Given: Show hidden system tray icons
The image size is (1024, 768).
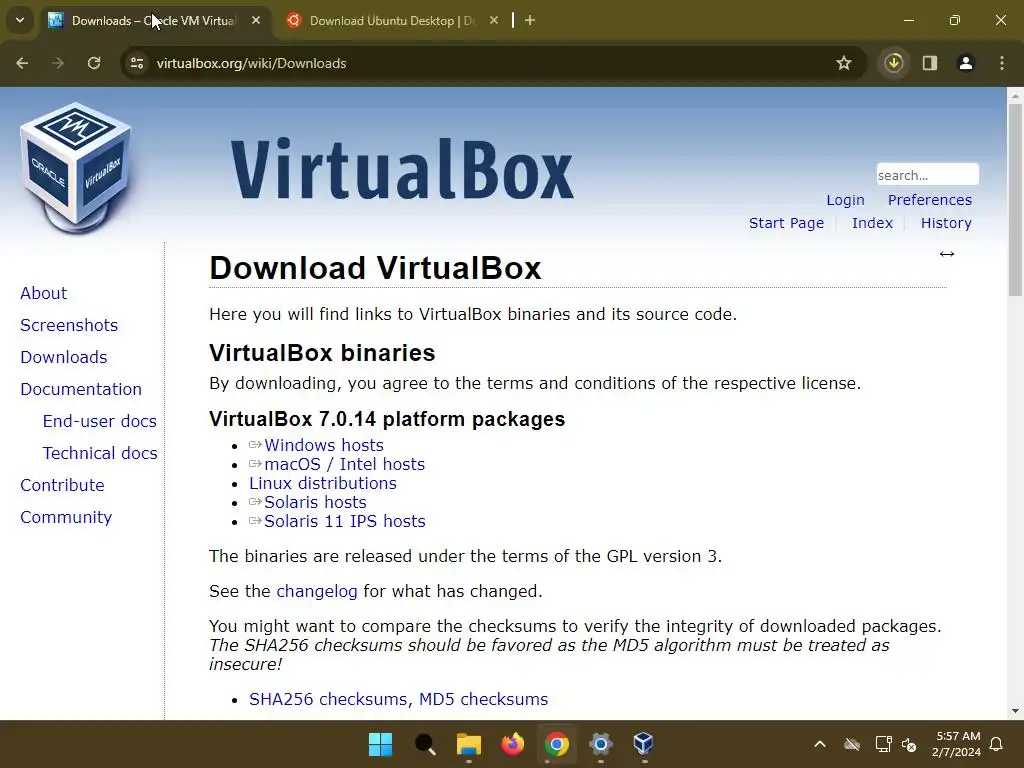Looking at the screenshot, I should [x=820, y=744].
